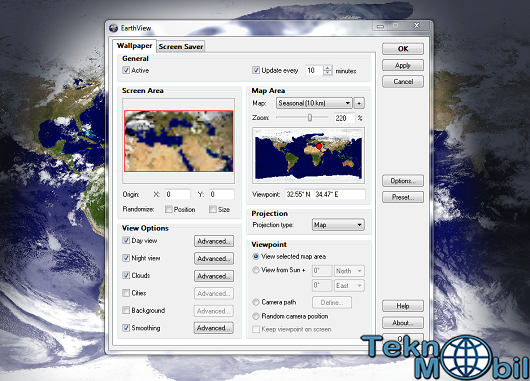Screen dimensions: 530x381
Task: Toggle Randomize Position checkbox
Action: 169,209
